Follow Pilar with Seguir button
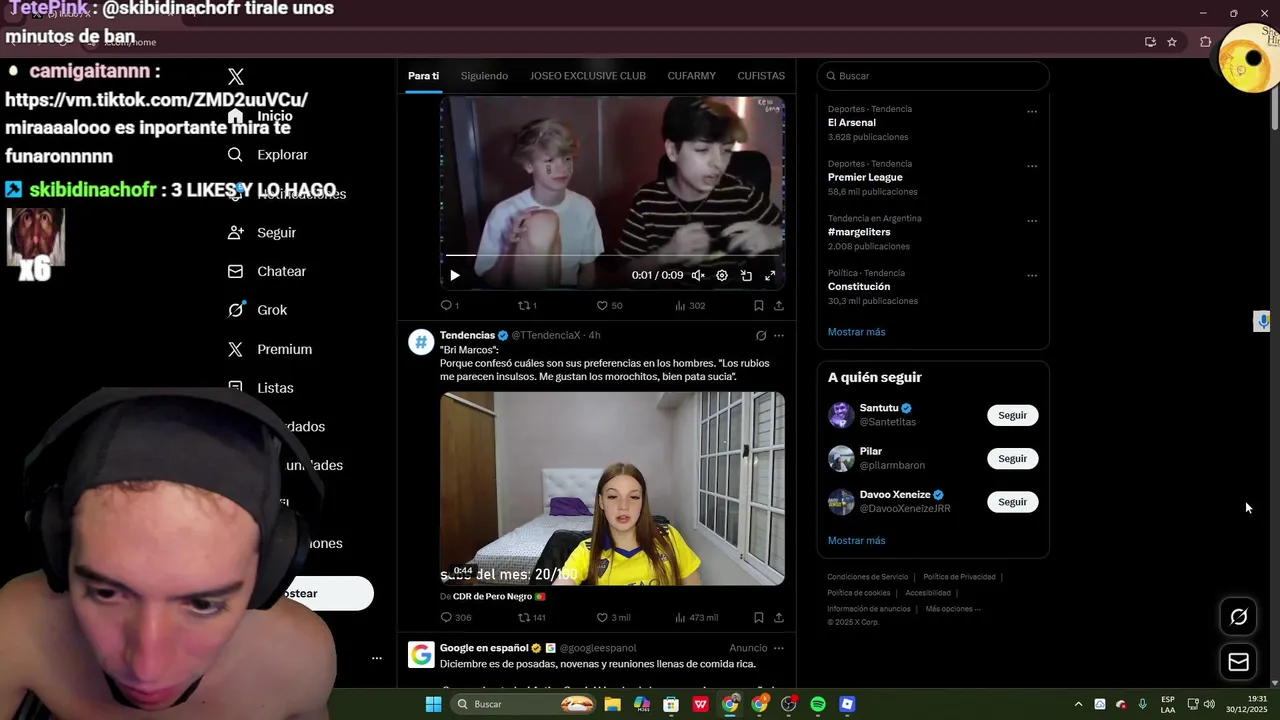 pos(1012,458)
